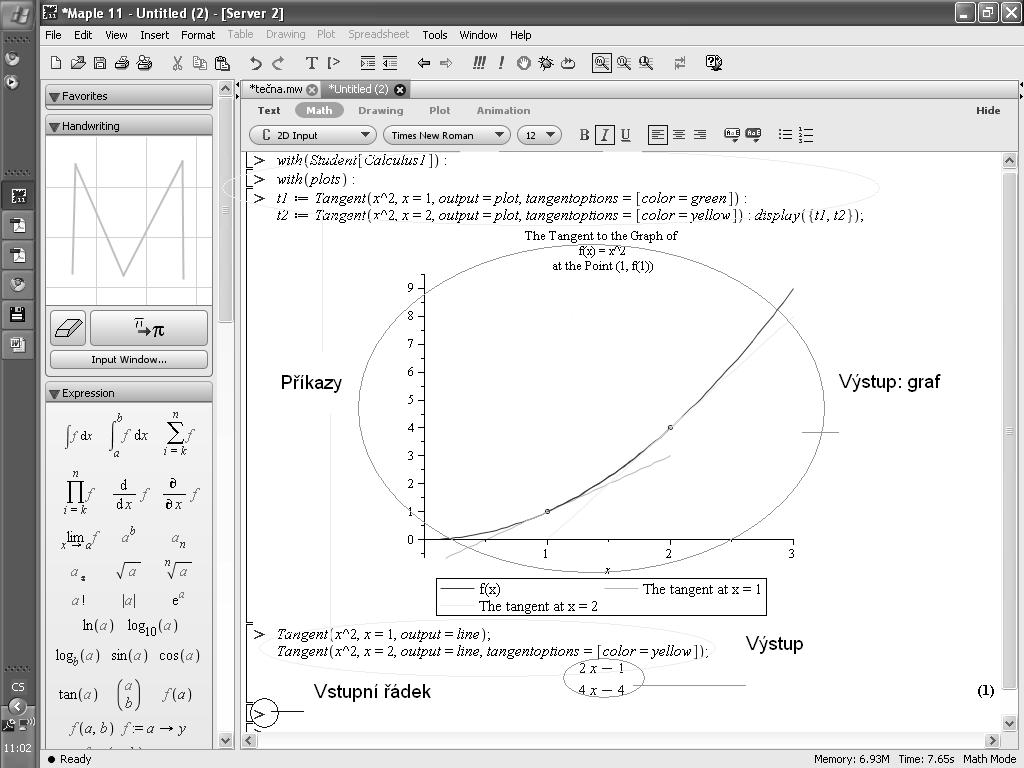Toggle underline formatting
The height and width of the screenshot is (768, 1024).
[626, 135]
